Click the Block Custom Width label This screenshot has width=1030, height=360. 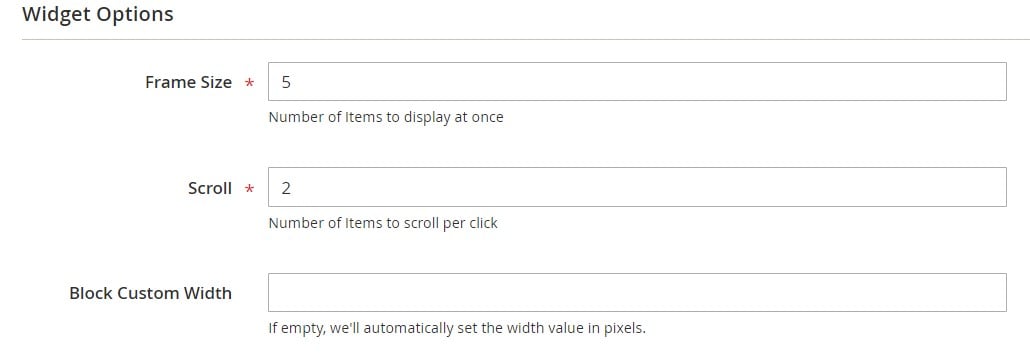pos(150,293)
